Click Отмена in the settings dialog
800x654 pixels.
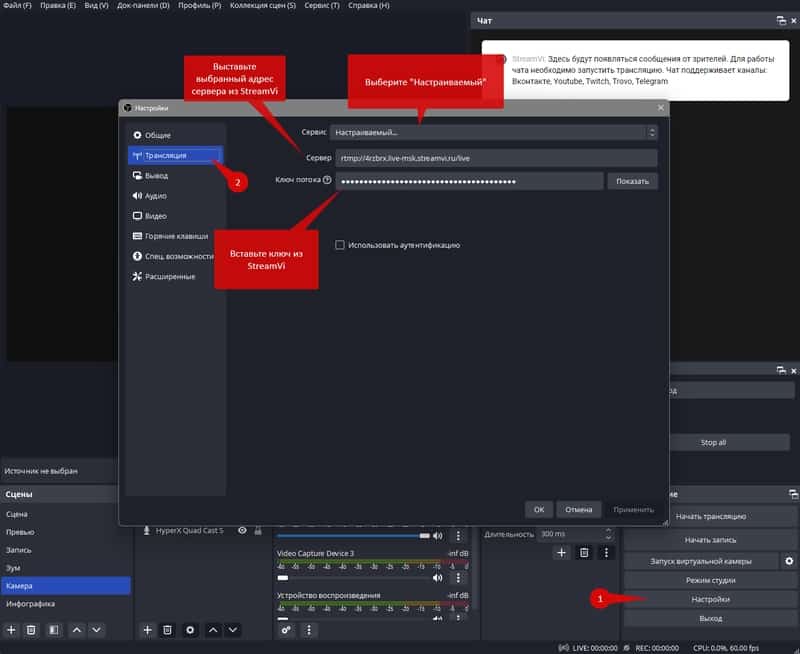coord(579,509)
